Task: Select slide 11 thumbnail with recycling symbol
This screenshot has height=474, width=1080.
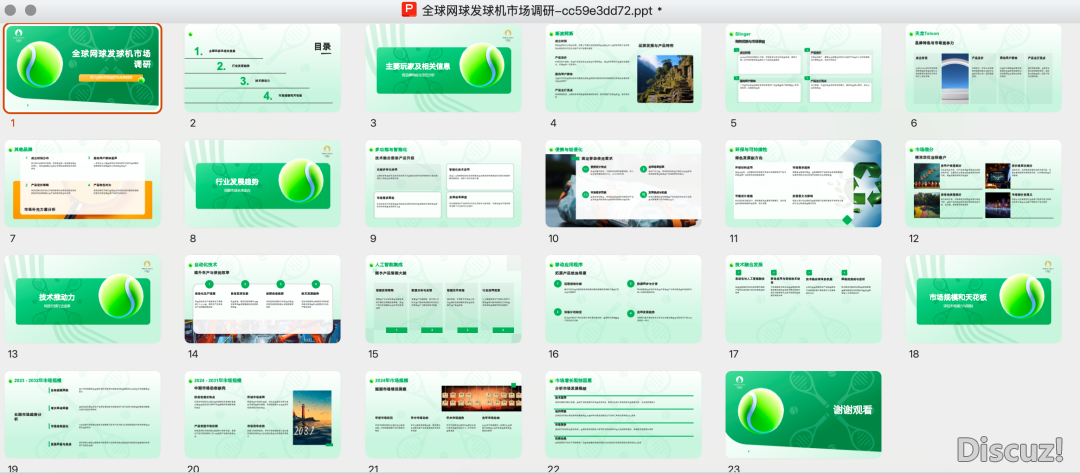Action: 803,184
